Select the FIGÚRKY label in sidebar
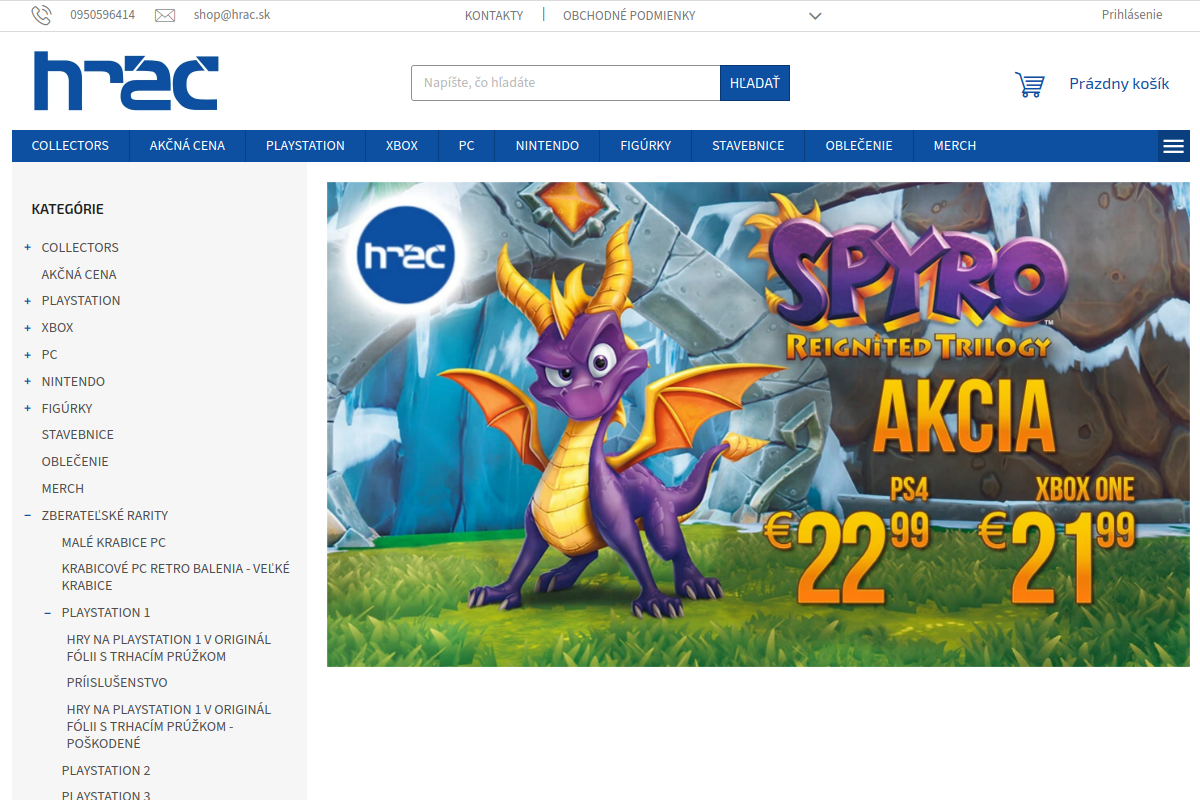This screenshot has width=1200, height=800. (67, 409)
